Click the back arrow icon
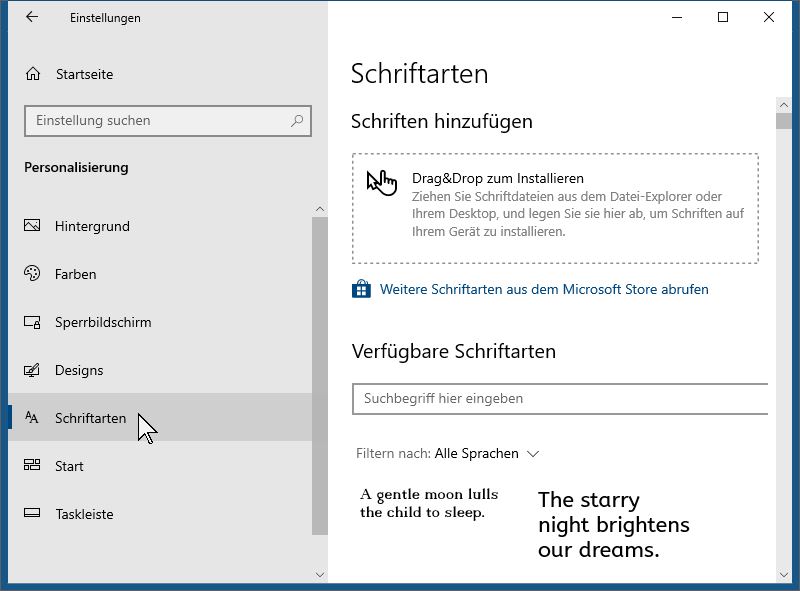The height and width of the screenshot is (591, 800). (x=32, y=17)
